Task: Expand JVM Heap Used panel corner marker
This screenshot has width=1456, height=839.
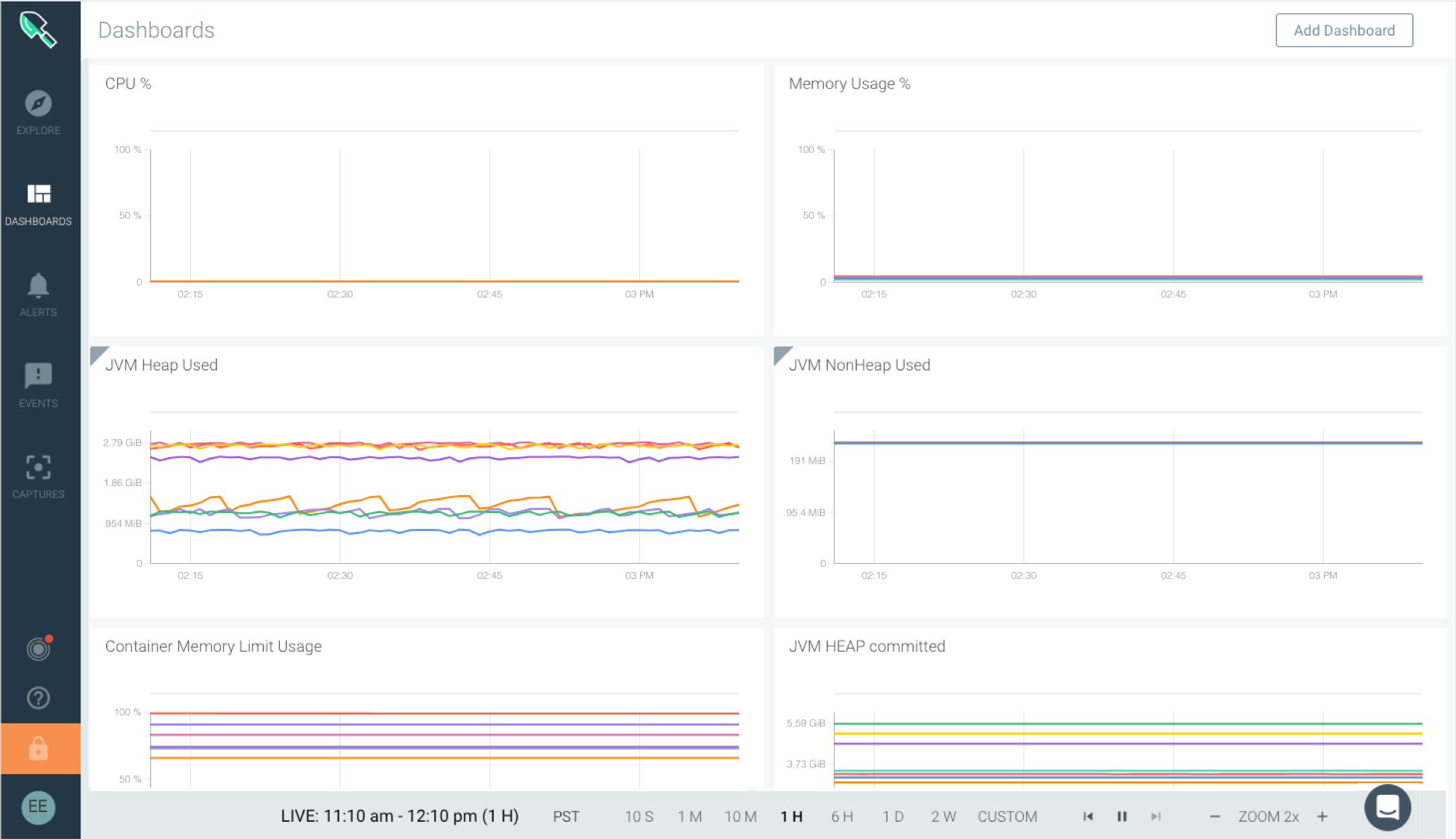Action: tap(97, 353)
